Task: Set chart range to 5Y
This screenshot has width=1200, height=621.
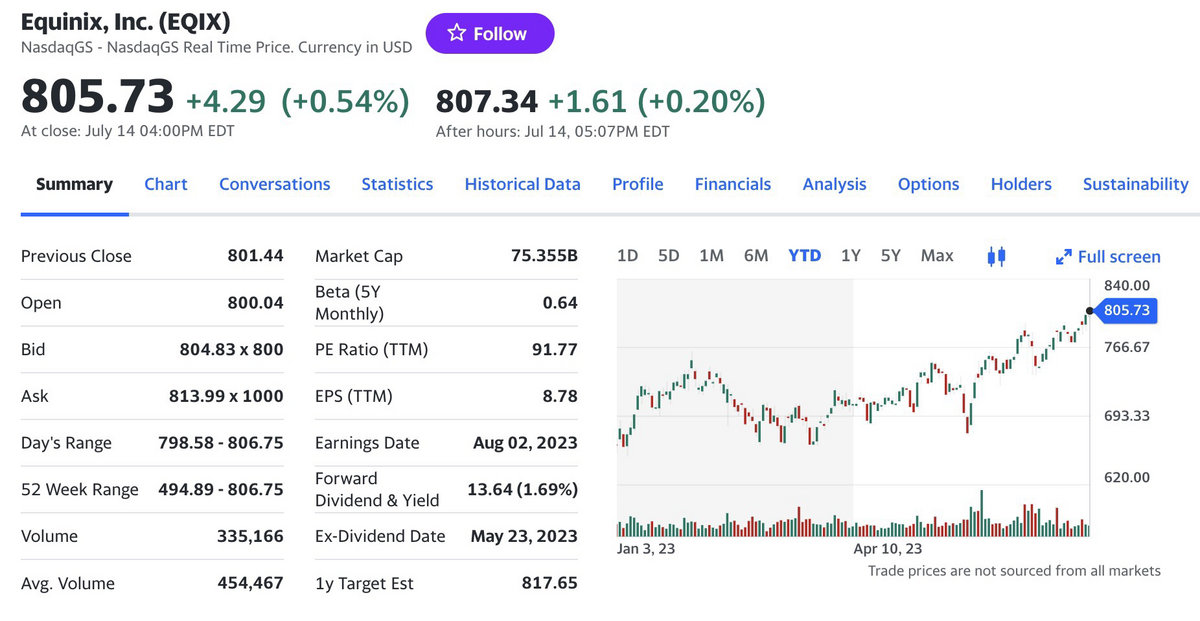Action: 890,255
